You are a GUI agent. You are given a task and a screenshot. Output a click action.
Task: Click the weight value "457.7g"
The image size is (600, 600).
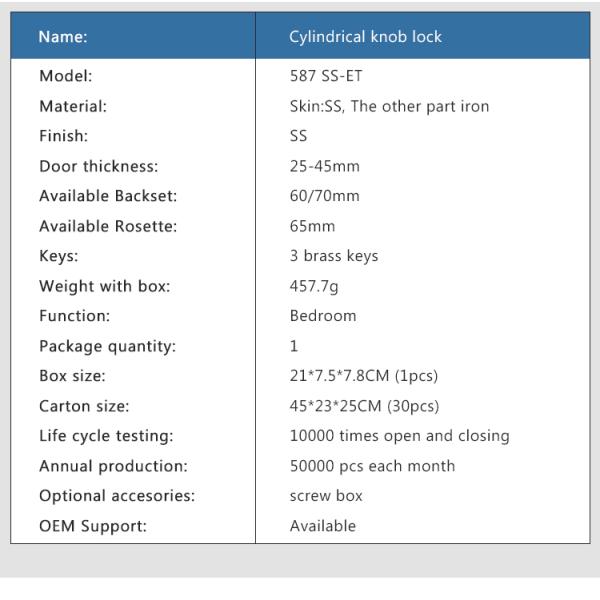[316, 286]
